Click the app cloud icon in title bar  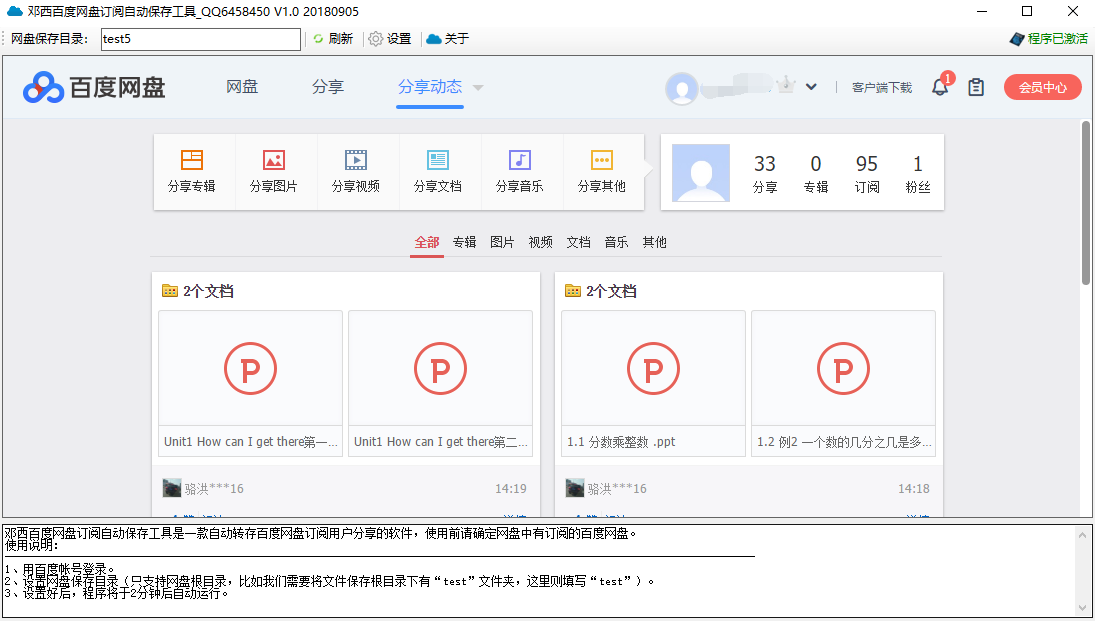14,11
